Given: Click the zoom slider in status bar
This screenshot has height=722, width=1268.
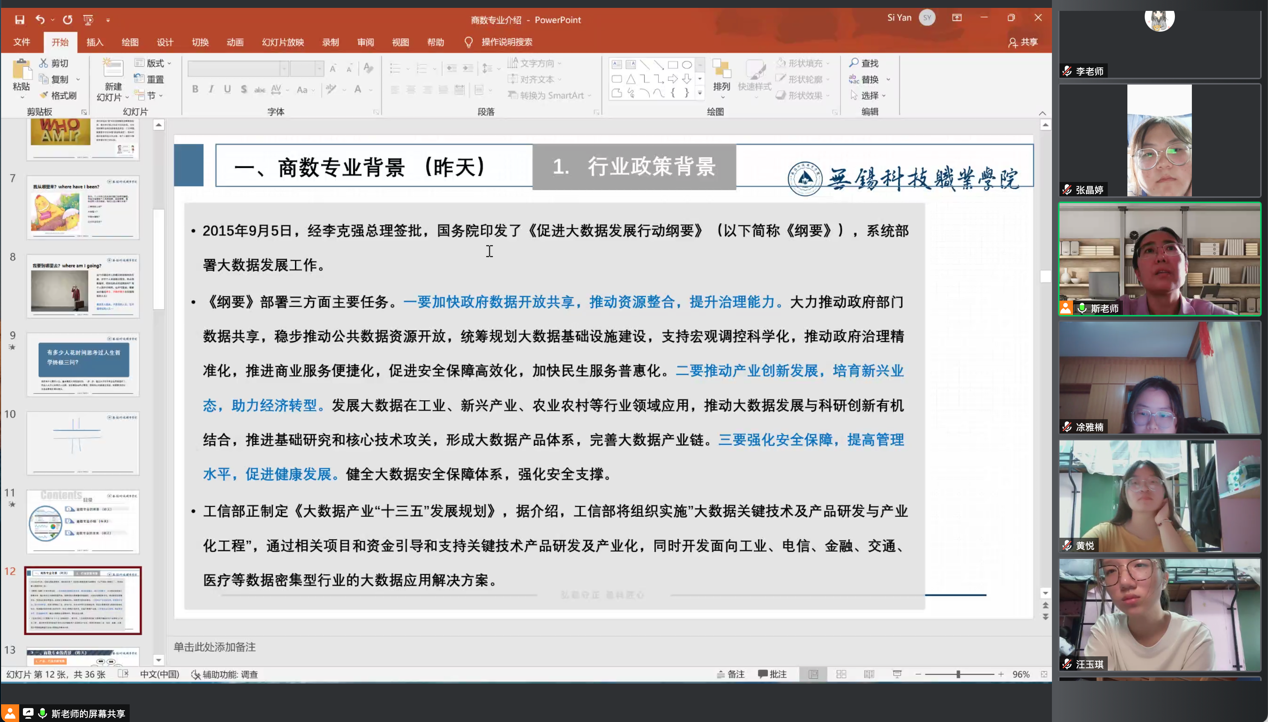Looking at the screenshot, I should pyautogui.click(x=958, y=675).
